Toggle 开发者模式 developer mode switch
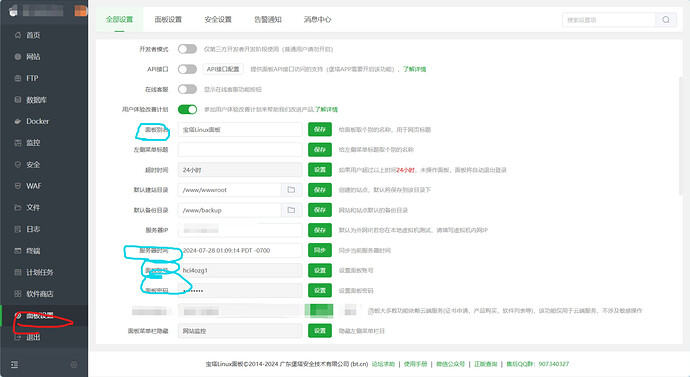The width and height of the screenshot is (690, 377). tap(187, 49)
